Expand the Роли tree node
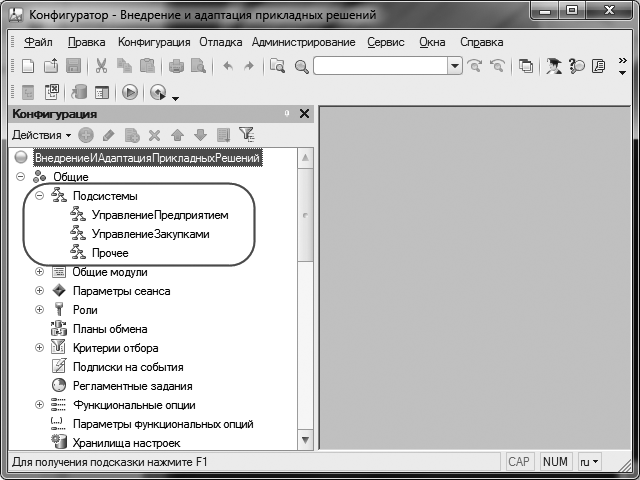640x480 pixels. point(40,310)
